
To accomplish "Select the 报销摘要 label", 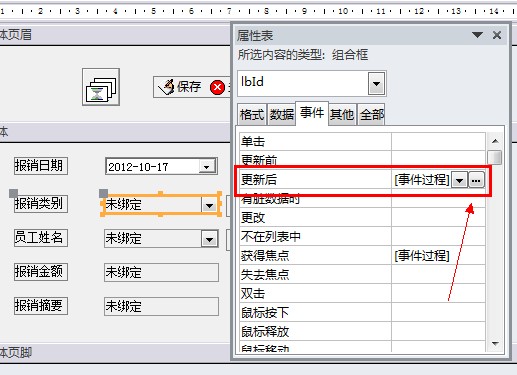I will 41,306.
